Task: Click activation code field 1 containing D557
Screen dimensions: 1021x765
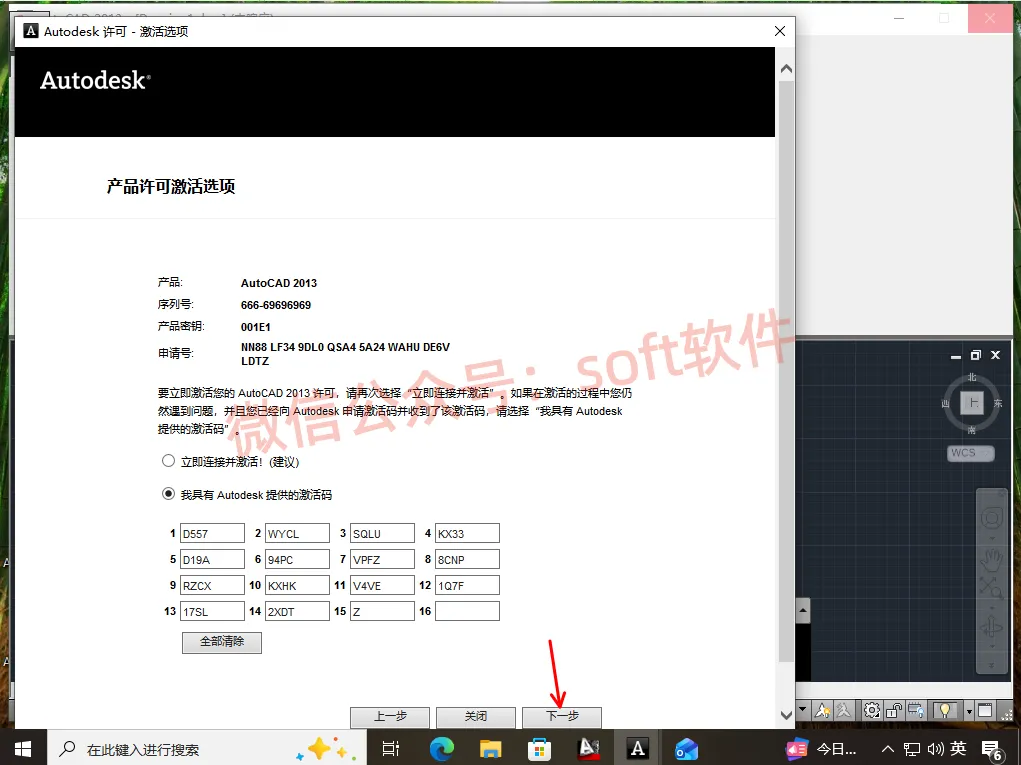Action: [x=212, y=533]
